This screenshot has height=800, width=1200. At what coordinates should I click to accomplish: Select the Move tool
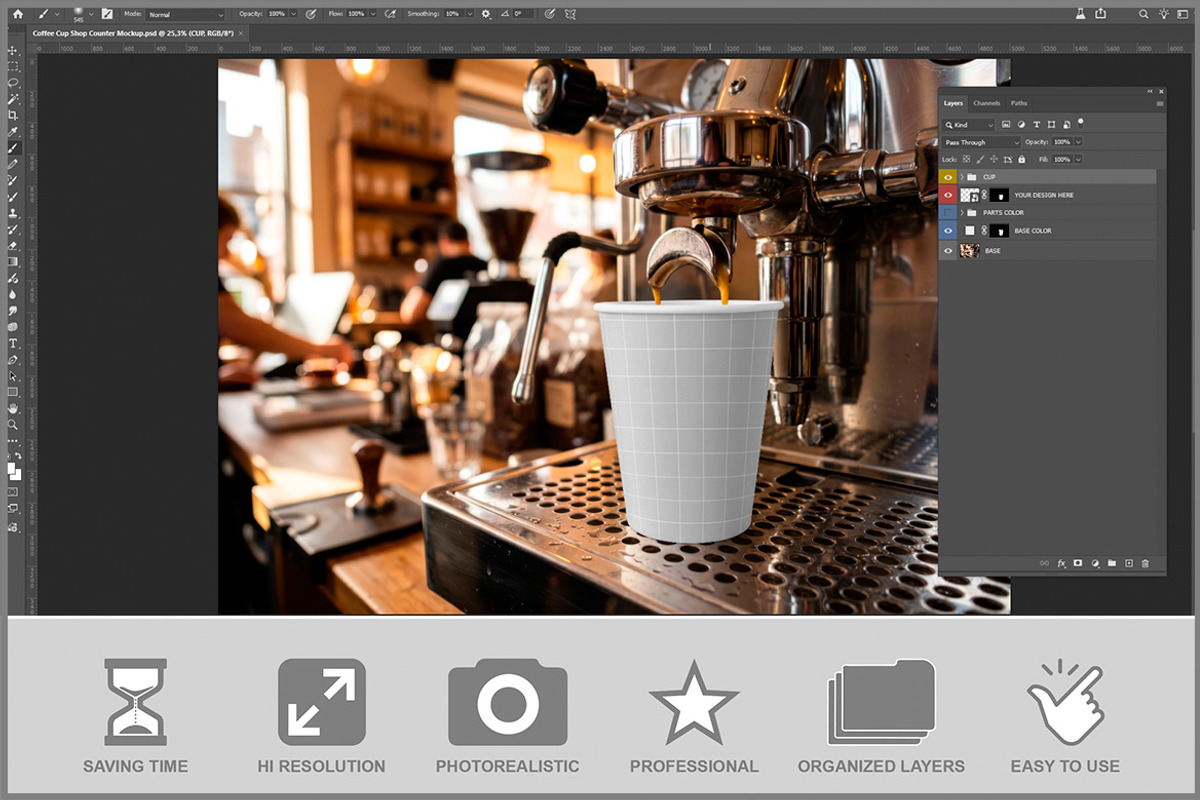coord(13,51)
